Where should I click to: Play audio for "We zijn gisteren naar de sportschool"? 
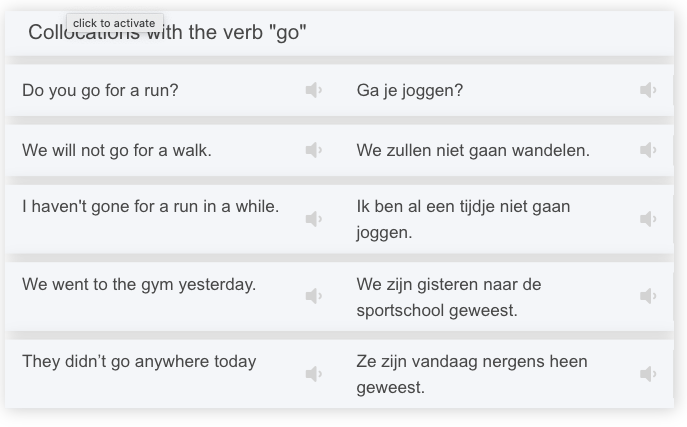tap(648, 296)
